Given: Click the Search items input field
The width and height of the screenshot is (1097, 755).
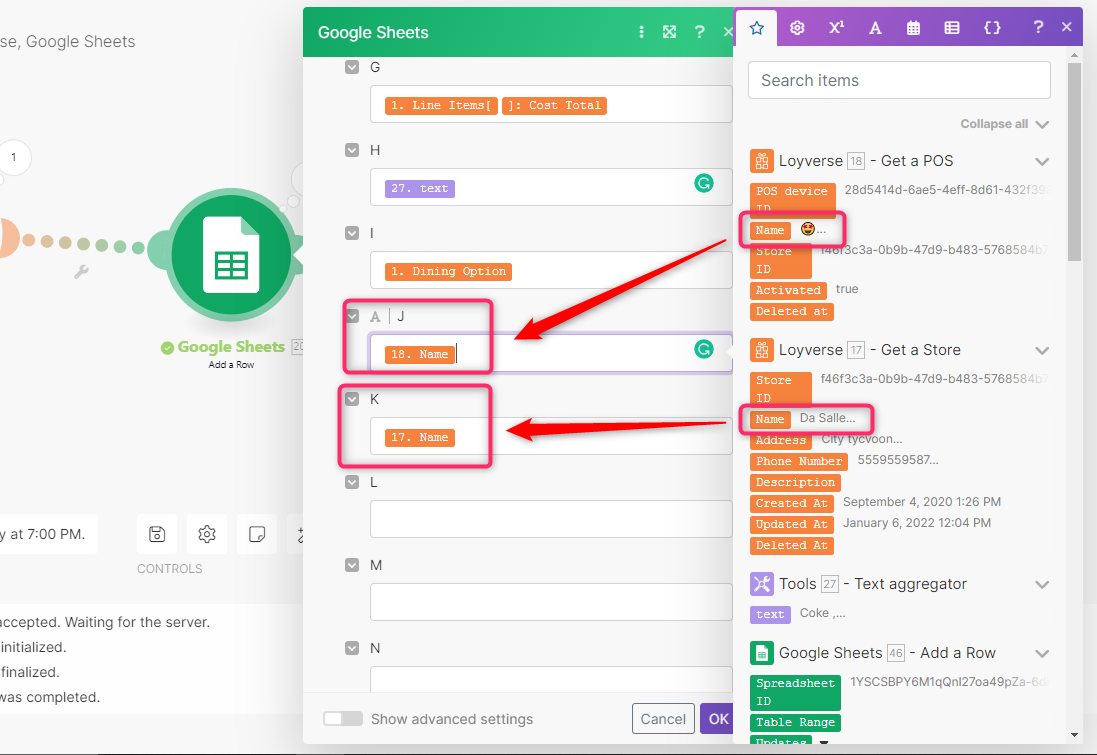Looking at the screenshot, I should click(898, 80).
